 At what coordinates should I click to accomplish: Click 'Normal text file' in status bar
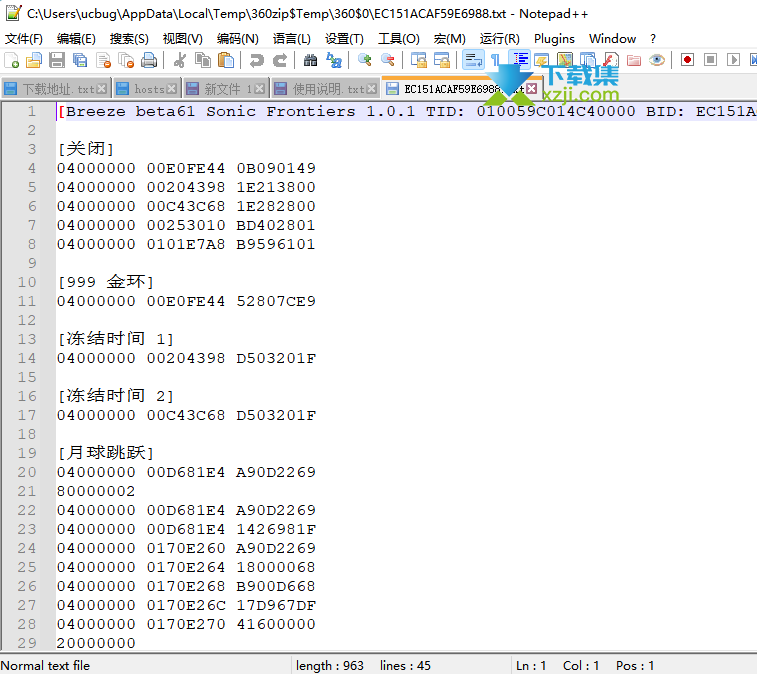click(46, 665)
